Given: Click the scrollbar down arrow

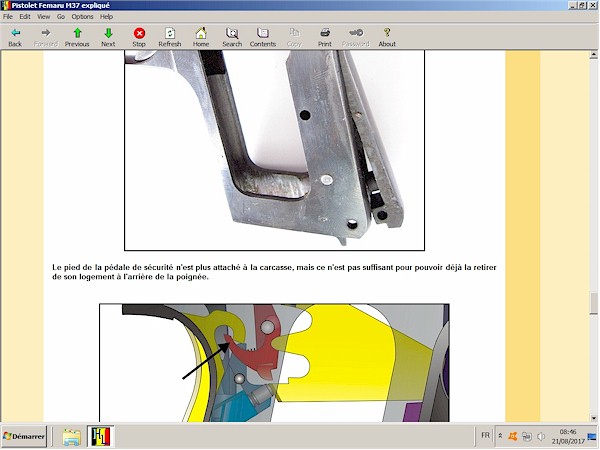Looking at the screenshot, I should tap(593, 417).
